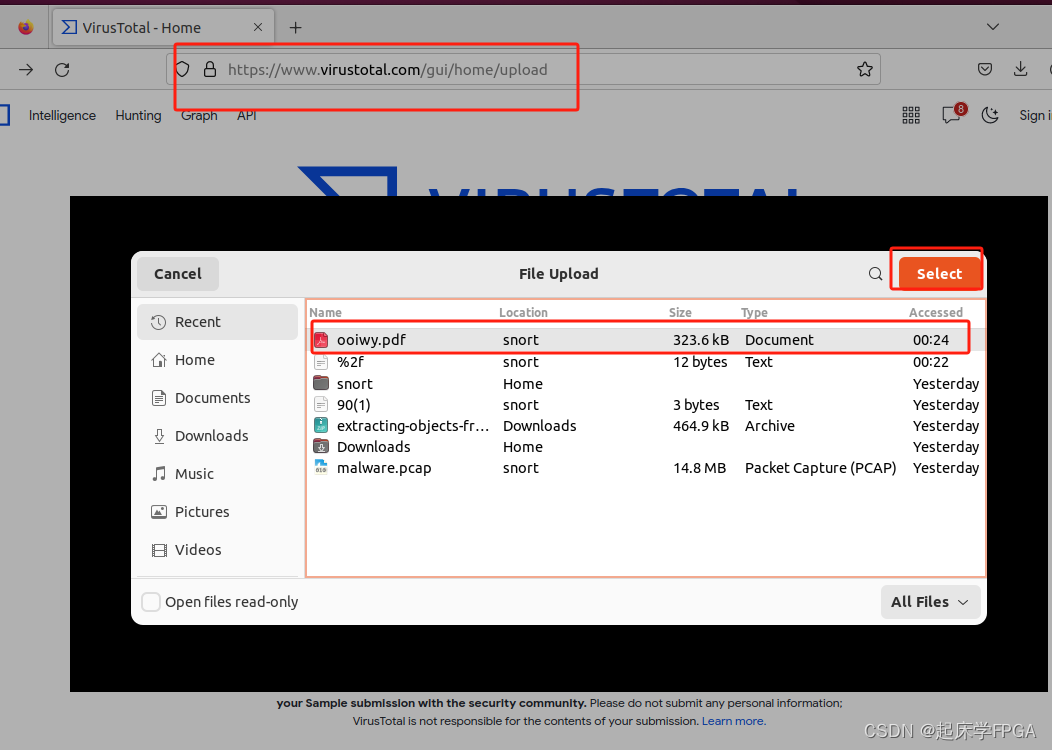Open Documents in the sidebar
This screenshot has height=750, width=1052.
tap(217, 398)
